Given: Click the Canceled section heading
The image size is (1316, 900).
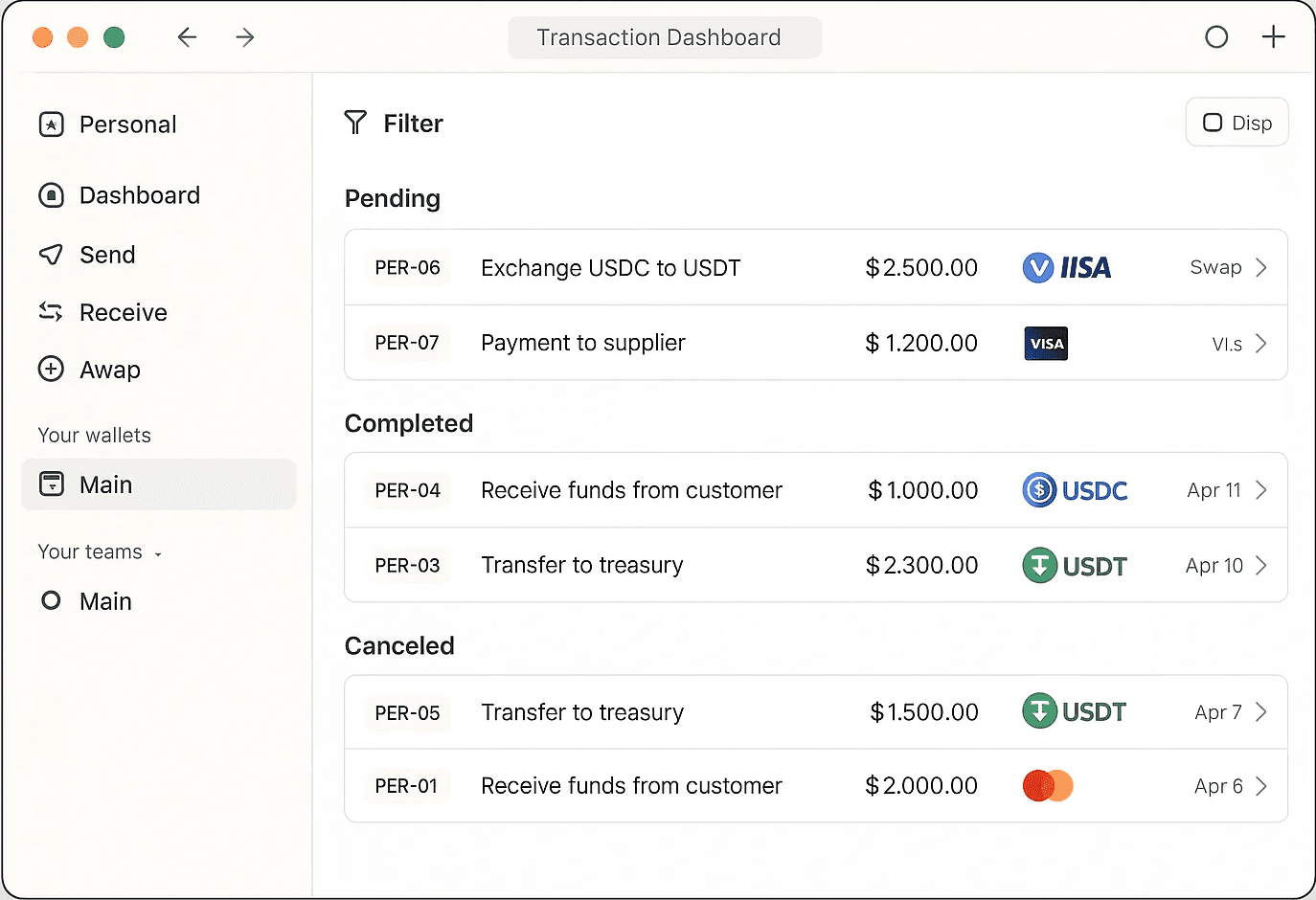Looking at the screenshot, I should (399, 645).
